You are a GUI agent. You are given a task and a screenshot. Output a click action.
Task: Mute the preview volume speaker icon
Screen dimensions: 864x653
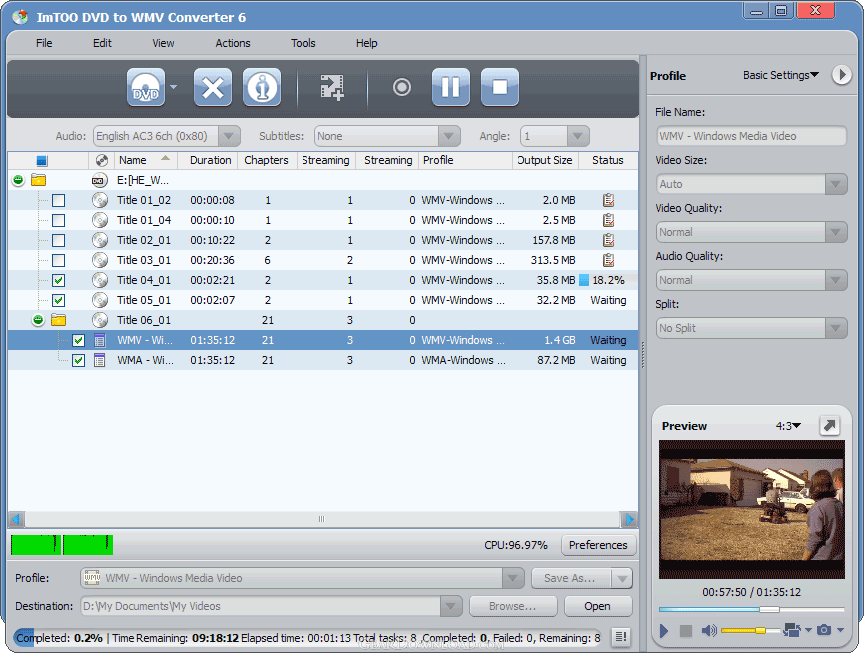click(709, 630)
